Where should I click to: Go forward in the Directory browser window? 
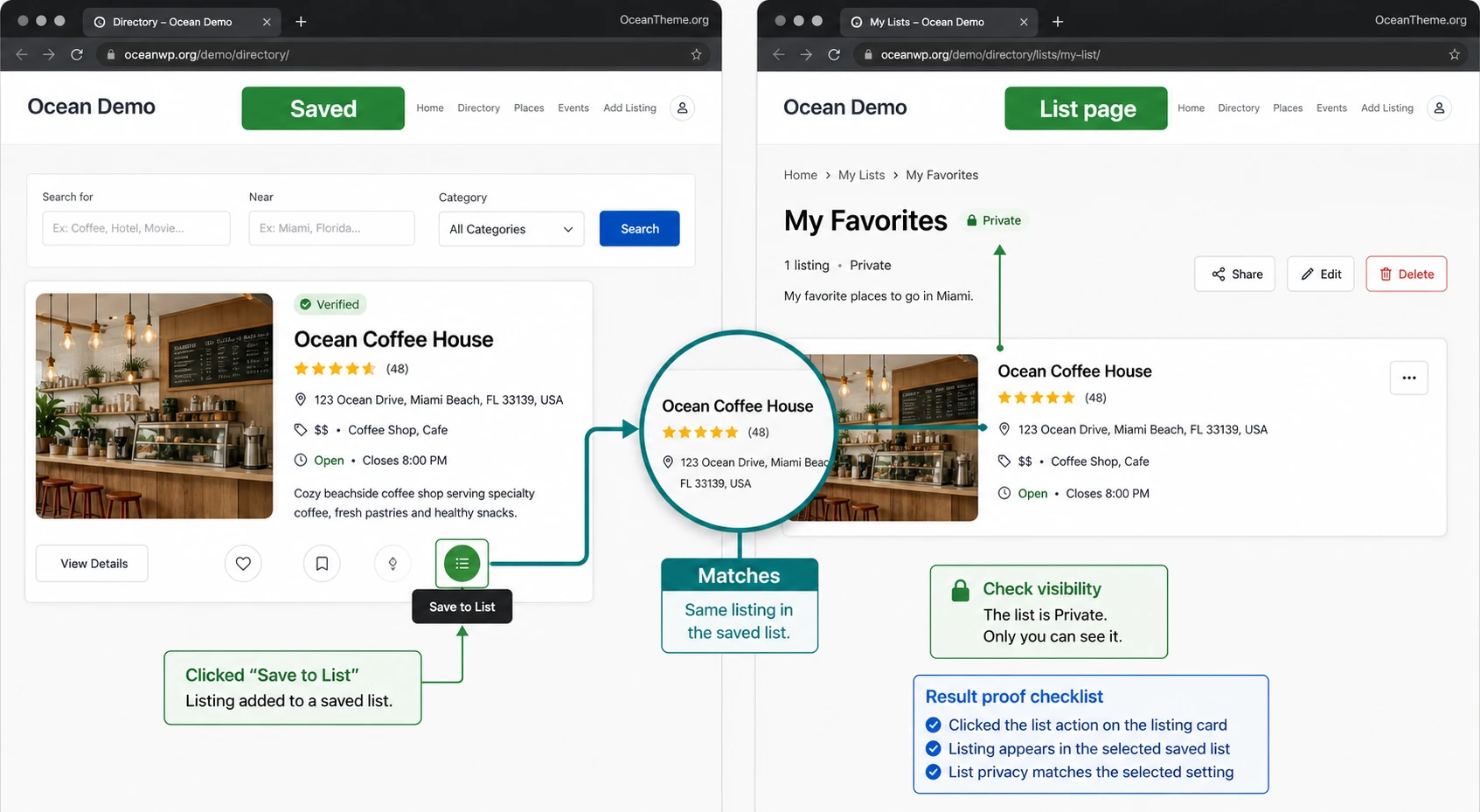point(49,54)
